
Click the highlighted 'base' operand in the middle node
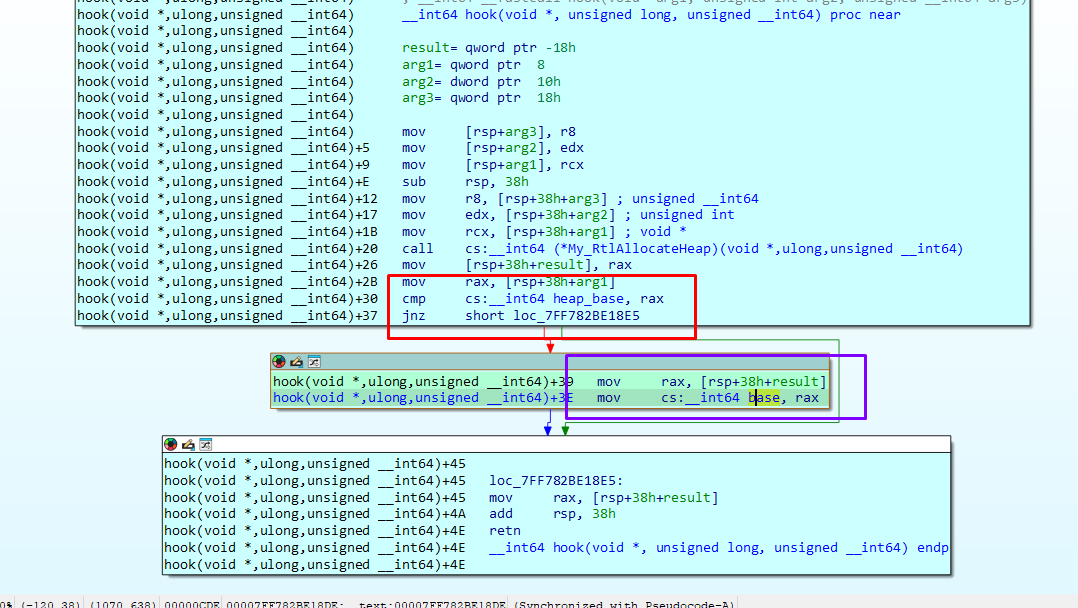[x=764, y=398]
